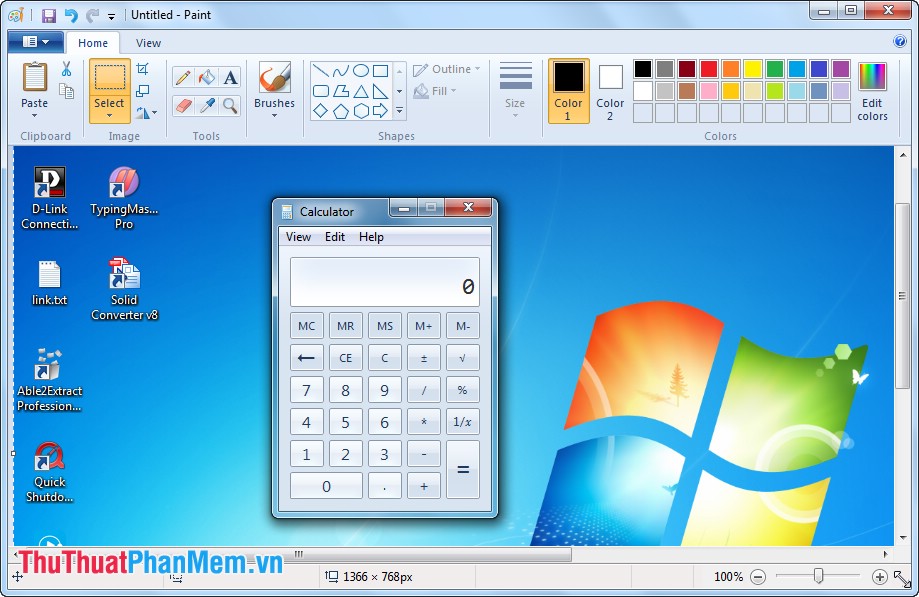Select the Line shape
The image size is (919, 597).
tap(321, 71)
